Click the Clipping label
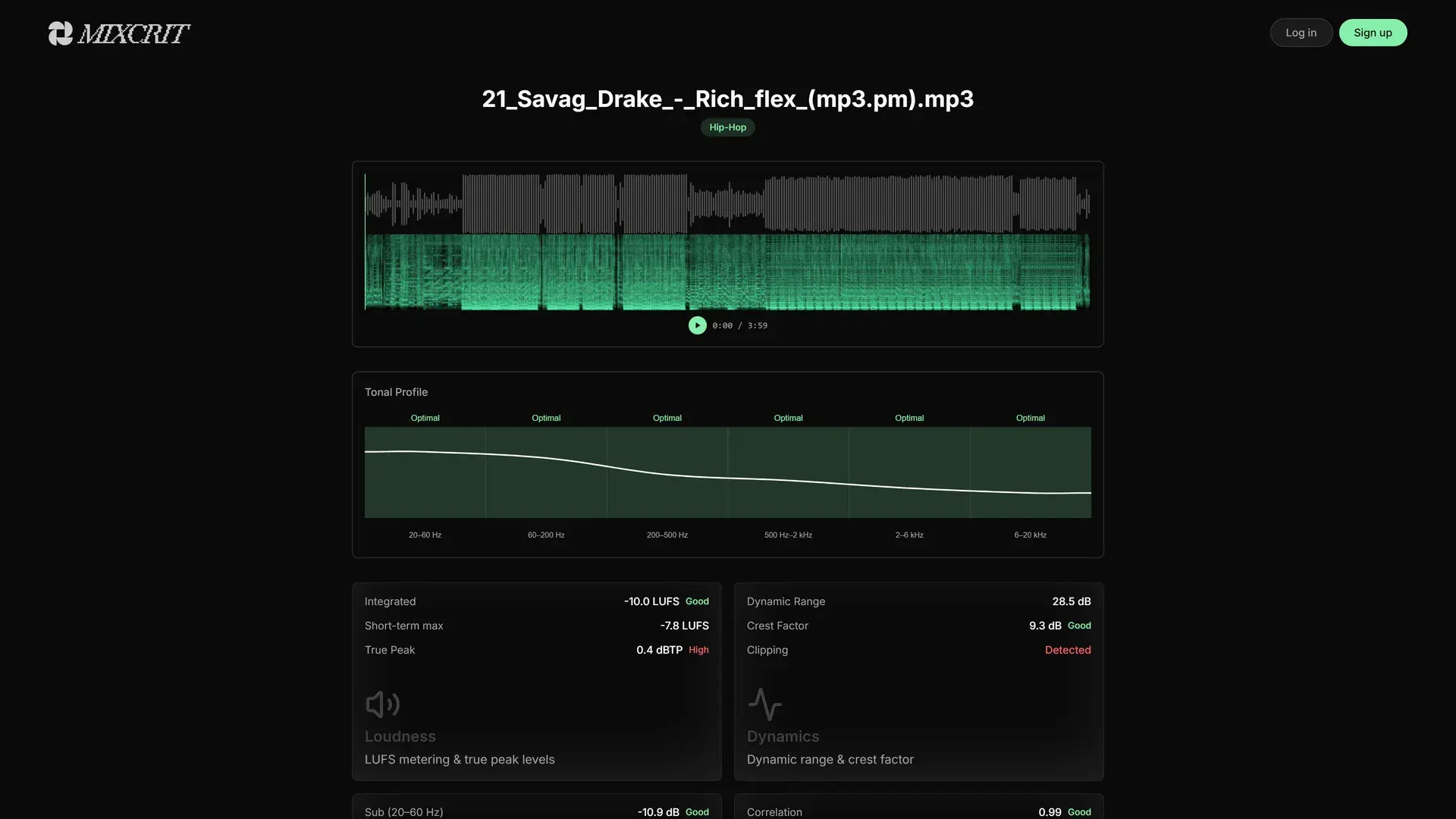Image resolution: width=1456 pixels, height=819 pixels. [767, 650]
